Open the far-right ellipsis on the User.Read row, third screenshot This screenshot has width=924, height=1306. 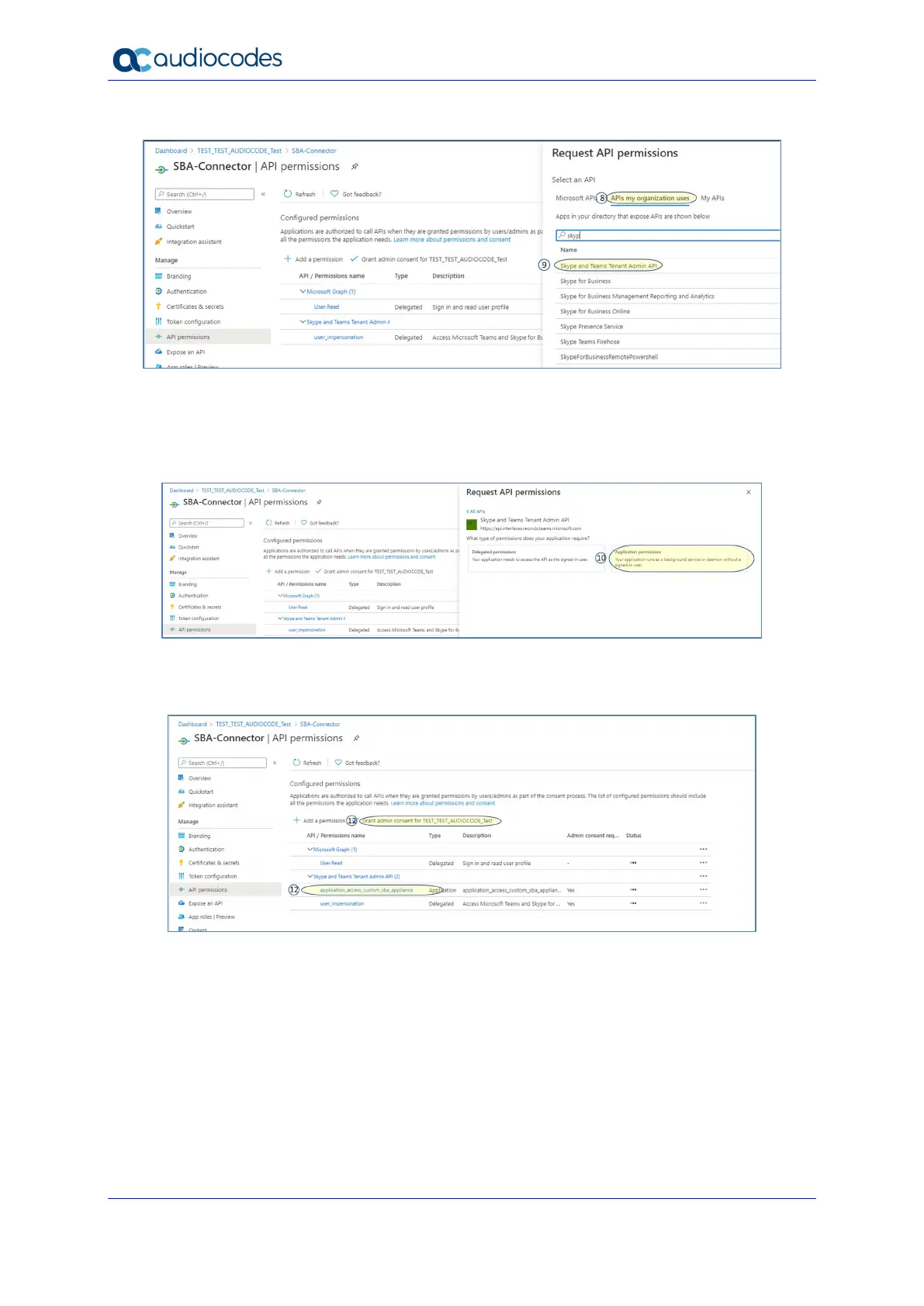point(704,863)
